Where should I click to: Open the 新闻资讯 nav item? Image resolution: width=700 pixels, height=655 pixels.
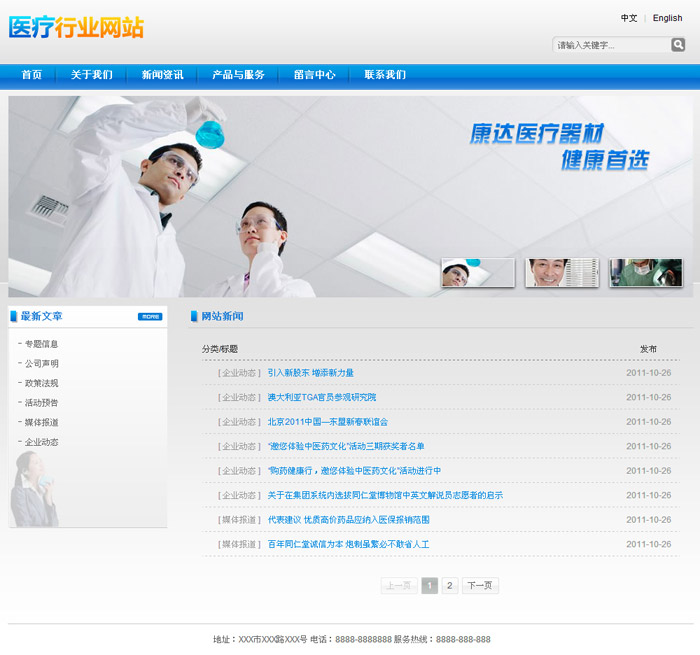pos(162,75)
